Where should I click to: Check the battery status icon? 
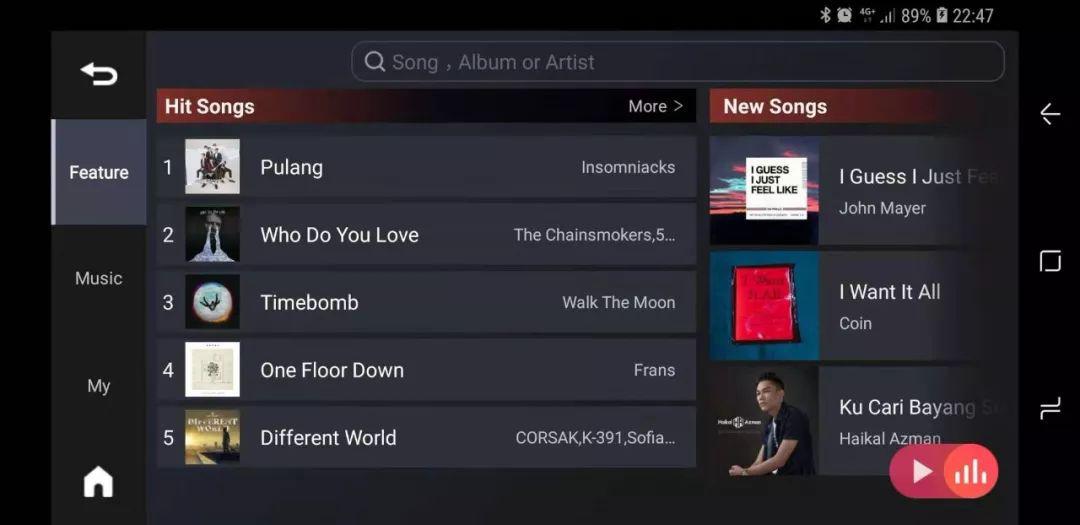click(942, 15)
